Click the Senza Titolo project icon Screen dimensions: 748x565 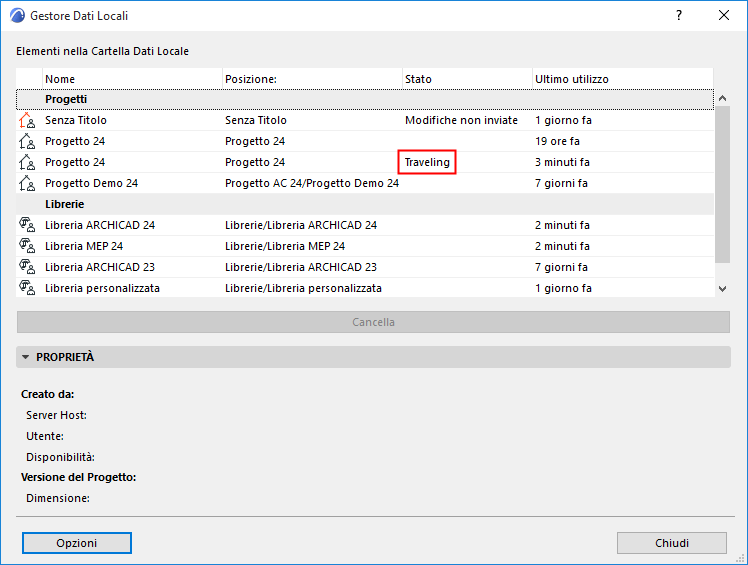[27, 120]
